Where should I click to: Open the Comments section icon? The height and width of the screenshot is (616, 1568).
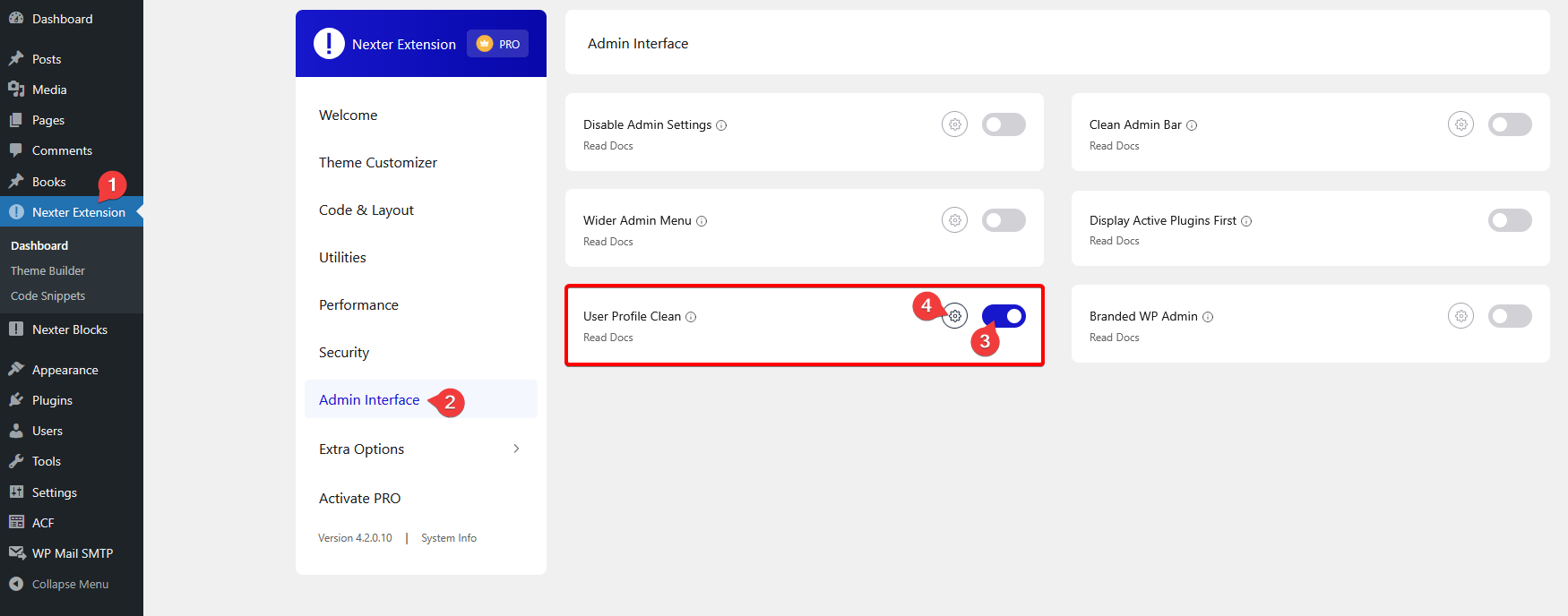17,150
